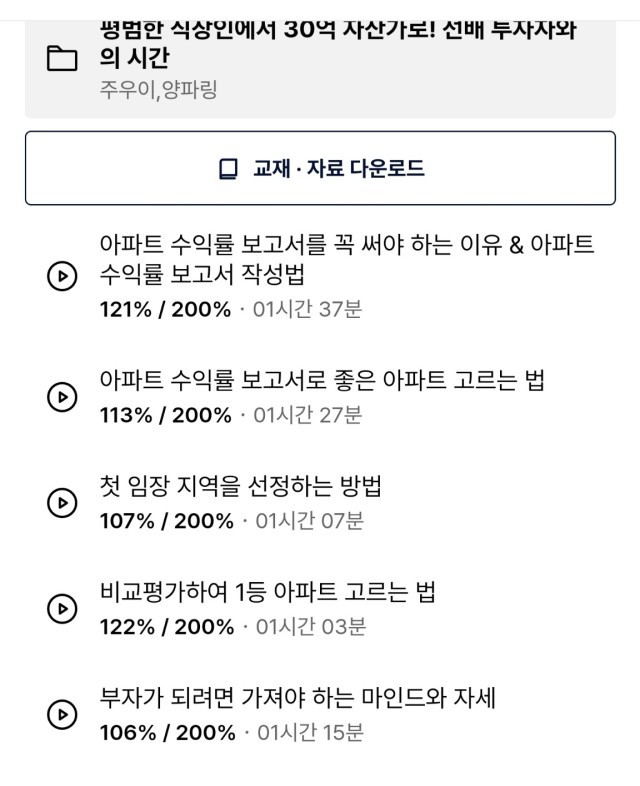Click the 01시간 07분 duration label
640x786 pixels.
click(x=309, y=521)
